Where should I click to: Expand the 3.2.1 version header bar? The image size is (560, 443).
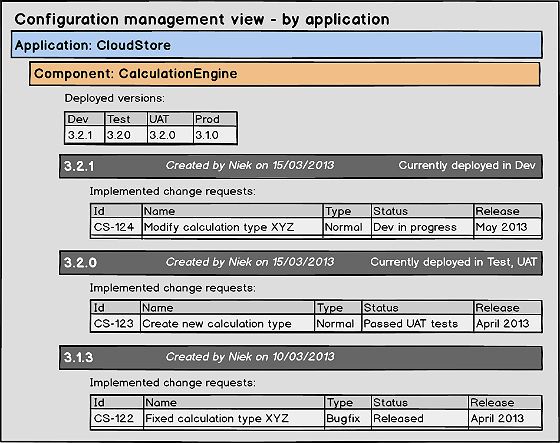tap(301, 166)
